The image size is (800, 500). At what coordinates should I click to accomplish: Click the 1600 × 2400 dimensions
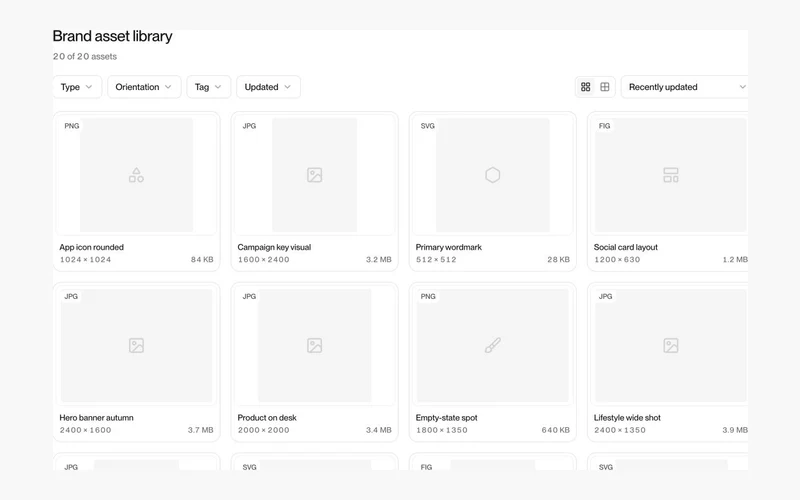click(263, 260)
